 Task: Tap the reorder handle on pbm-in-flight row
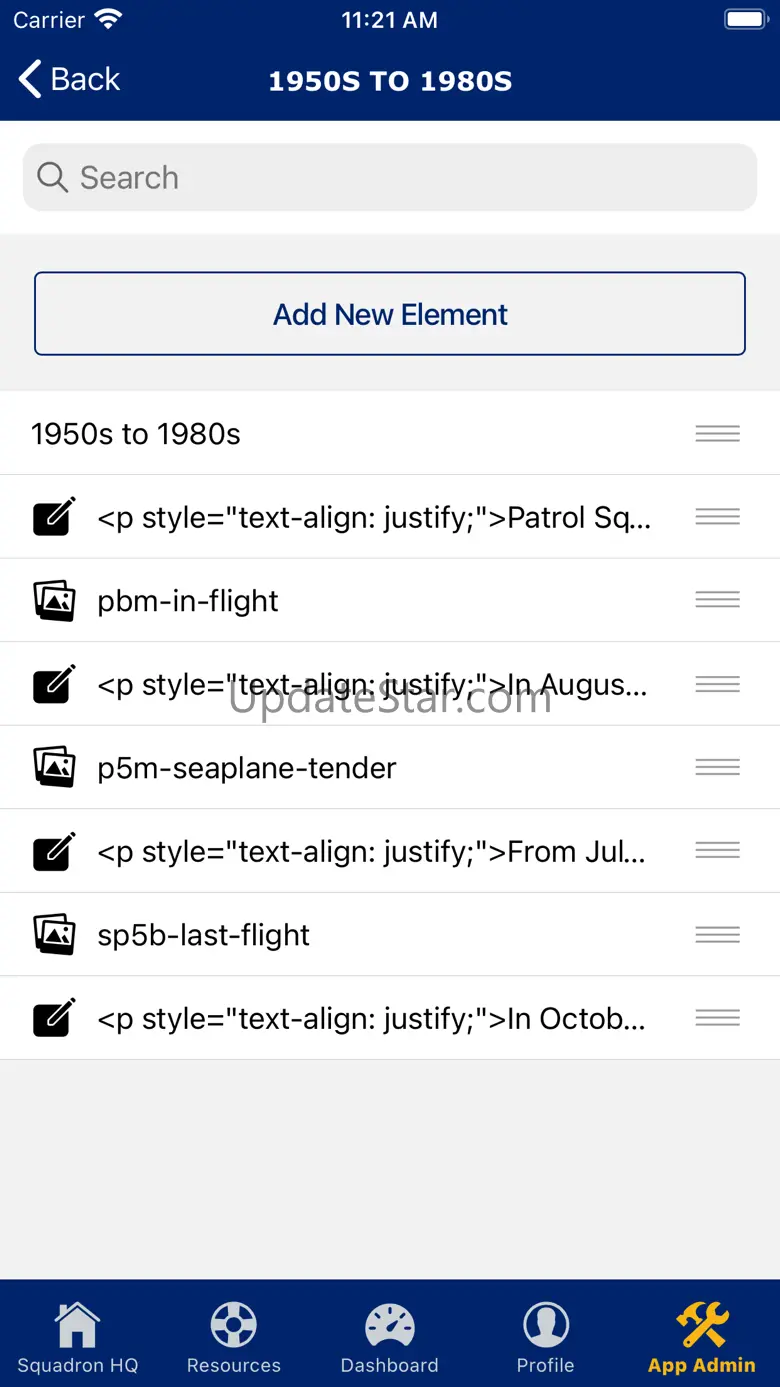(717, 600)
